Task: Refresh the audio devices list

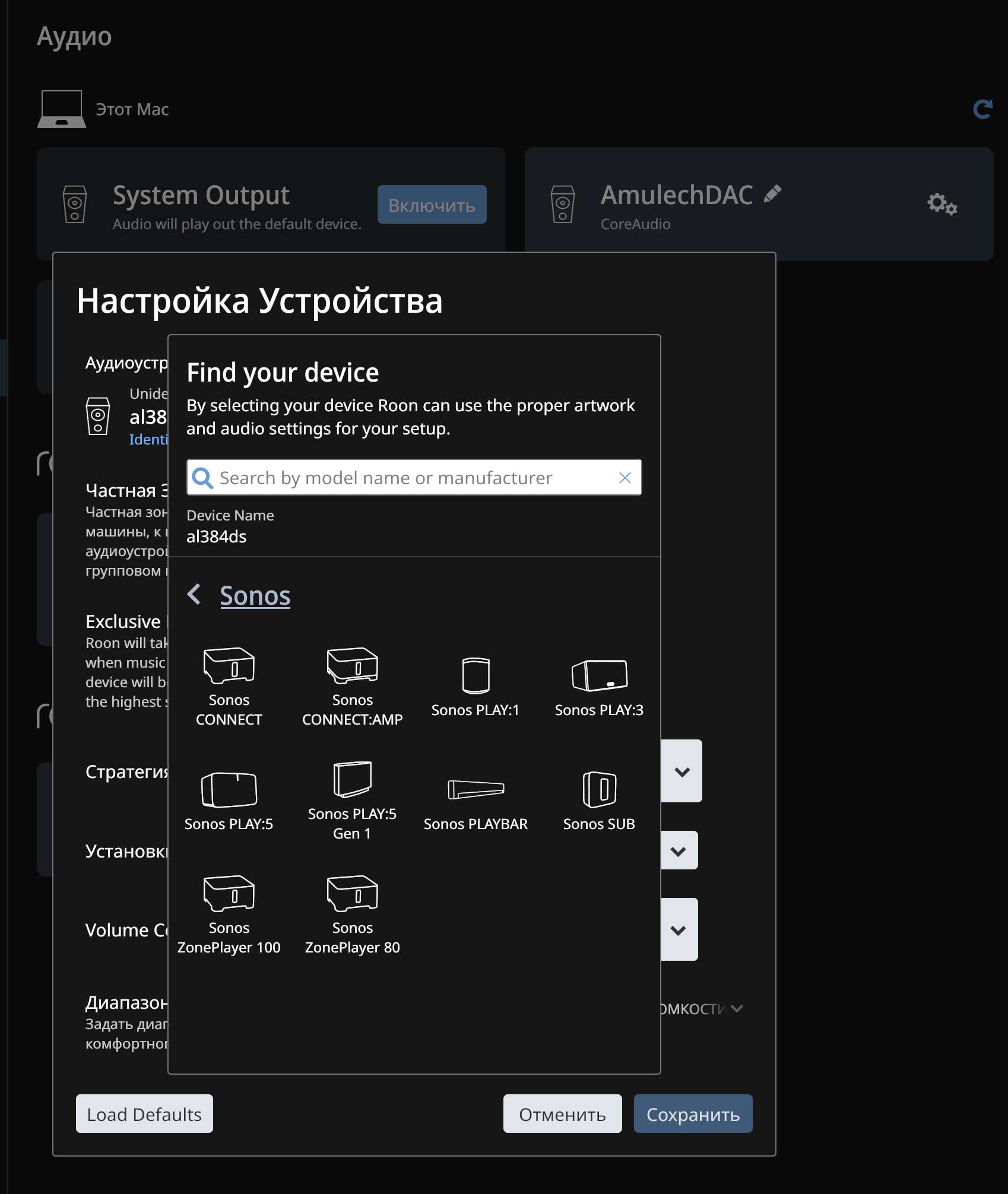Action: point(982,109)
